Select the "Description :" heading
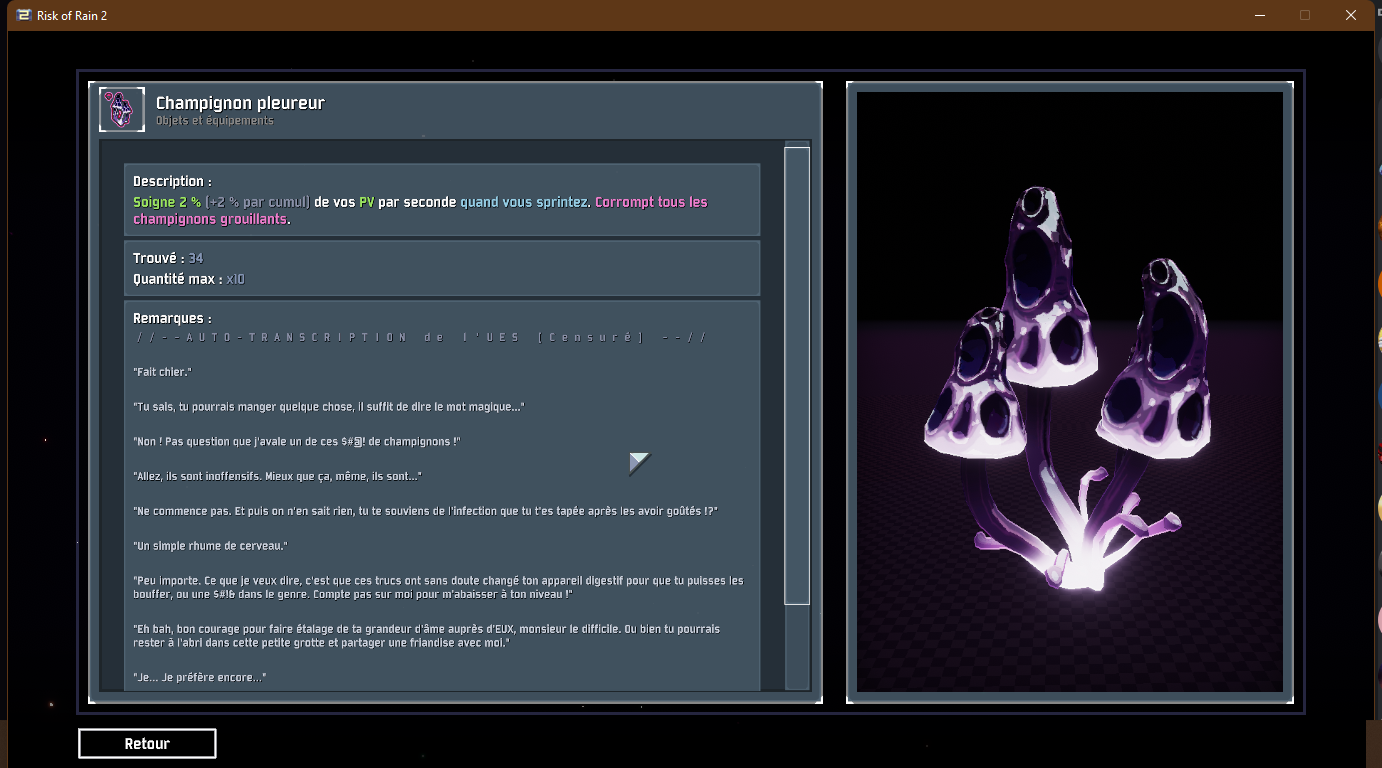 (172, 181)
